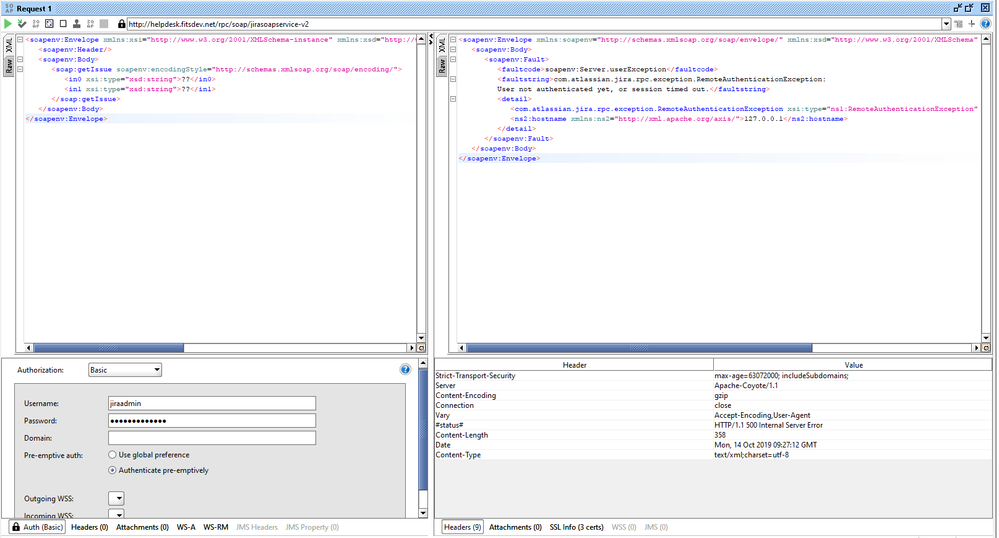Click the SOAP logo beside the Request 1 title
Screen dimensions: 999x538
[9, 8]
